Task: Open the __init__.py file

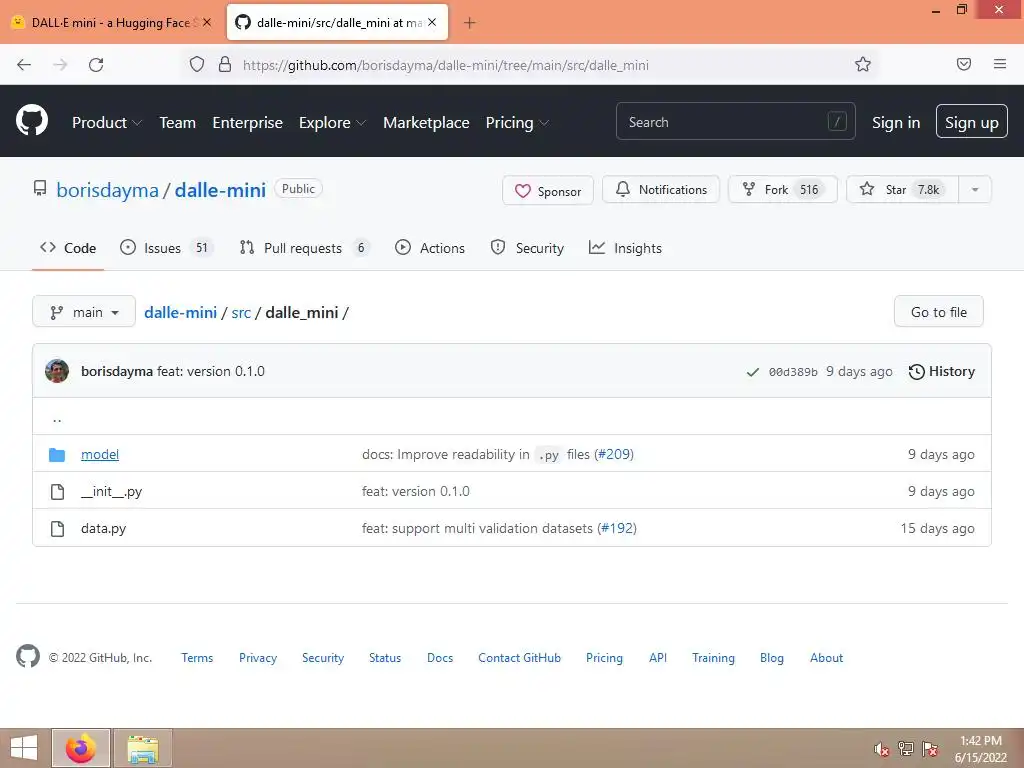Action: (x=112, y=492)
